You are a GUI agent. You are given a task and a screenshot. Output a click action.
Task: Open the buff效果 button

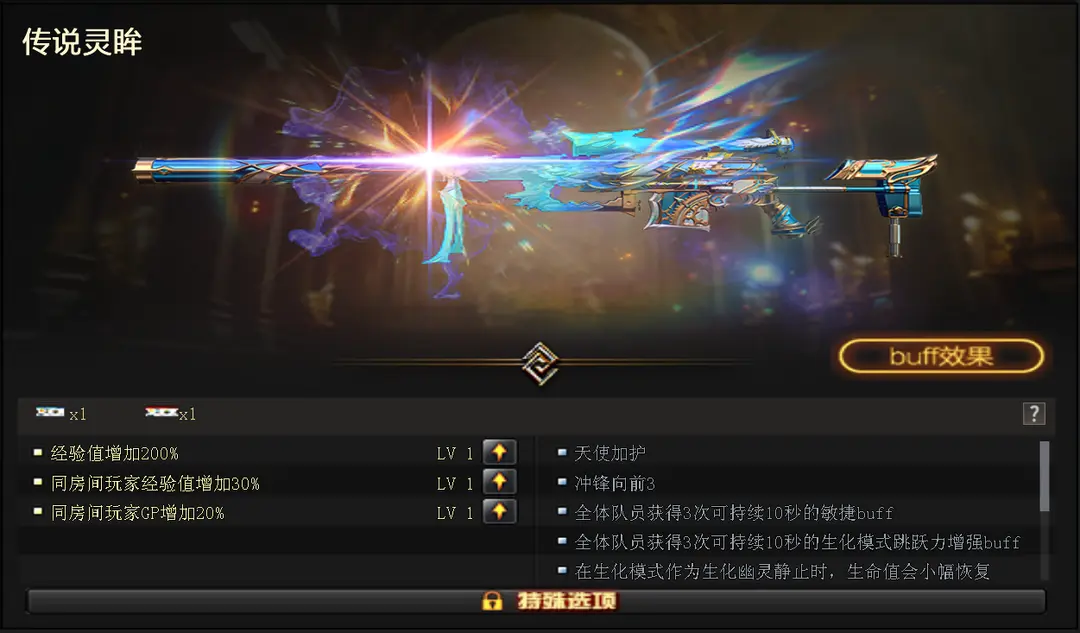tap(941, 356)
